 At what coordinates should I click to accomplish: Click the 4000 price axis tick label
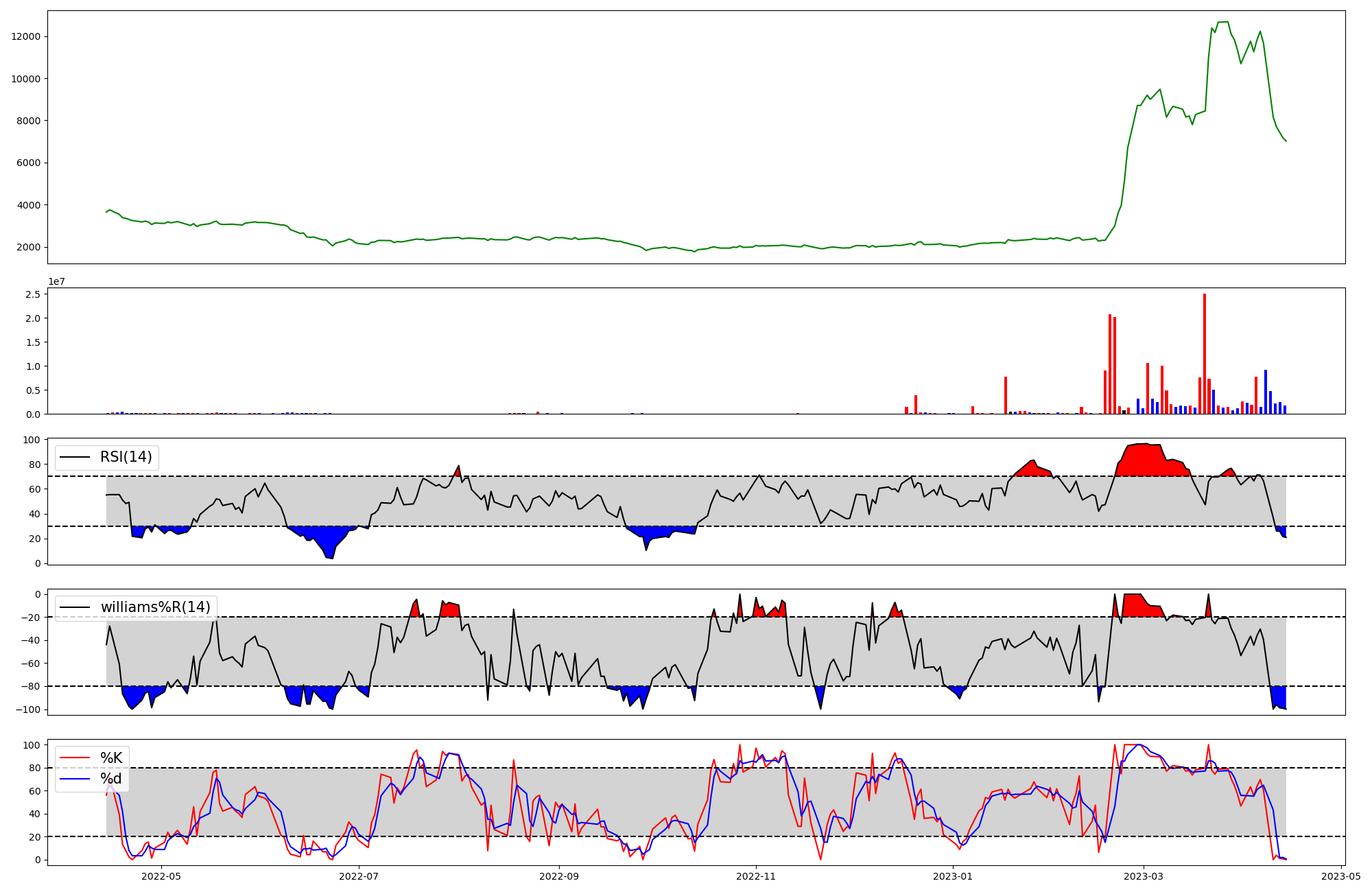[x=29, y=205]
